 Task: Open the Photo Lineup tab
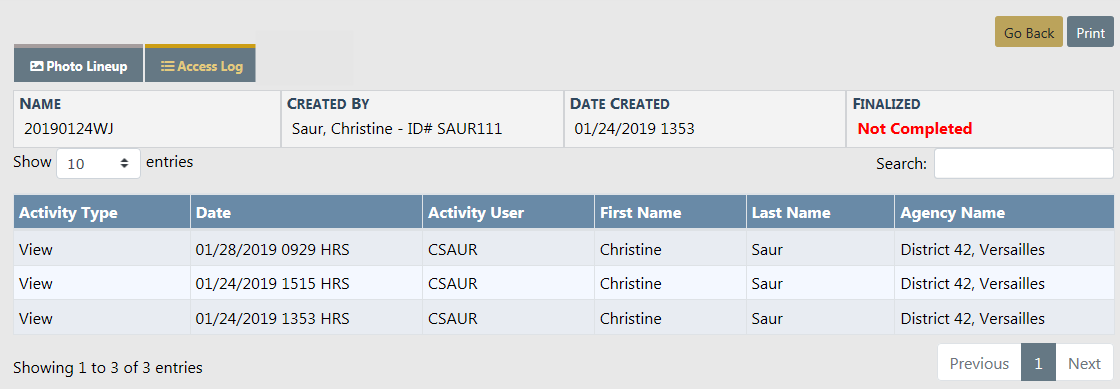[x=79, y=65]
